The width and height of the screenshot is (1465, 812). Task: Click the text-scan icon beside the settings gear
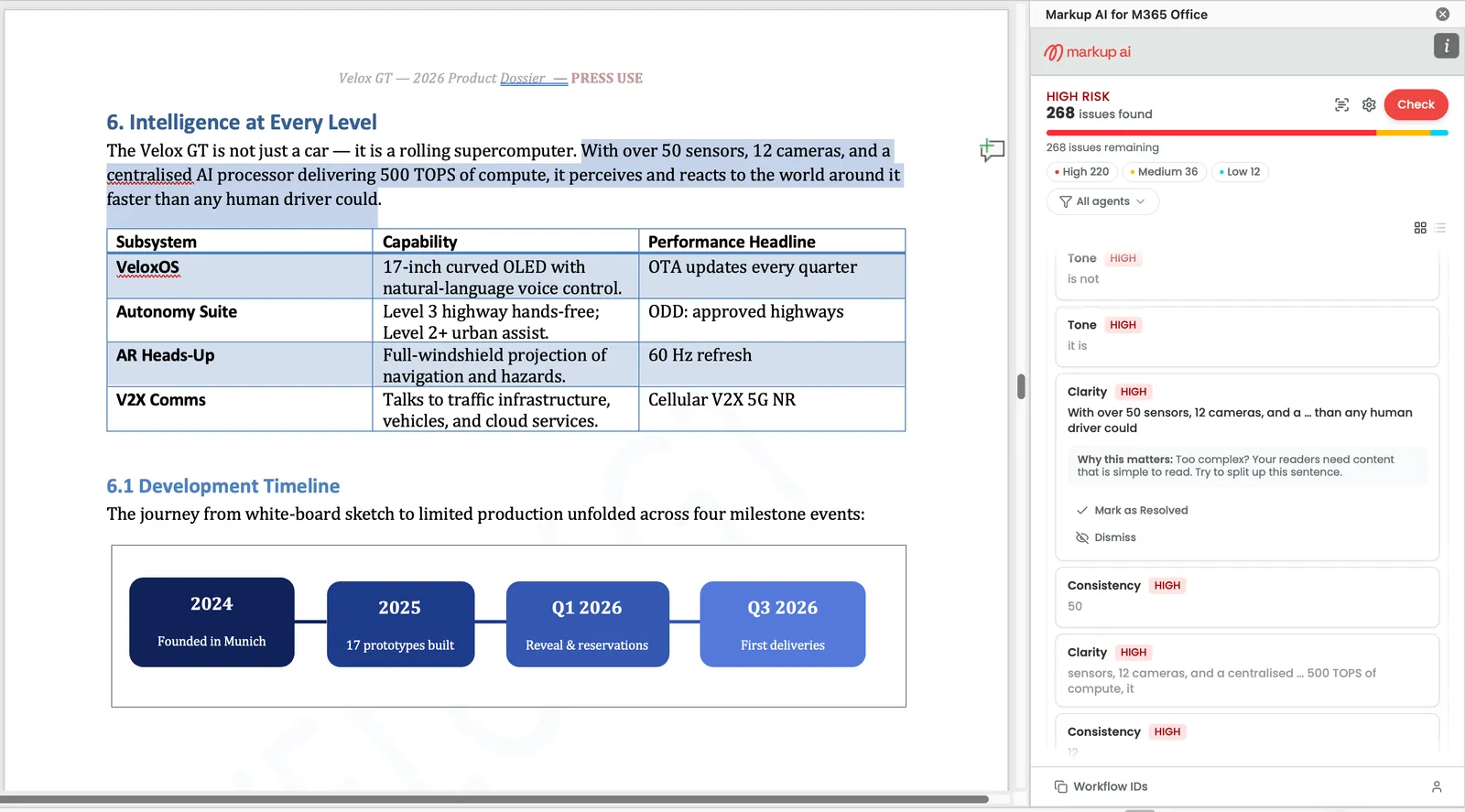coord(1341,105)
